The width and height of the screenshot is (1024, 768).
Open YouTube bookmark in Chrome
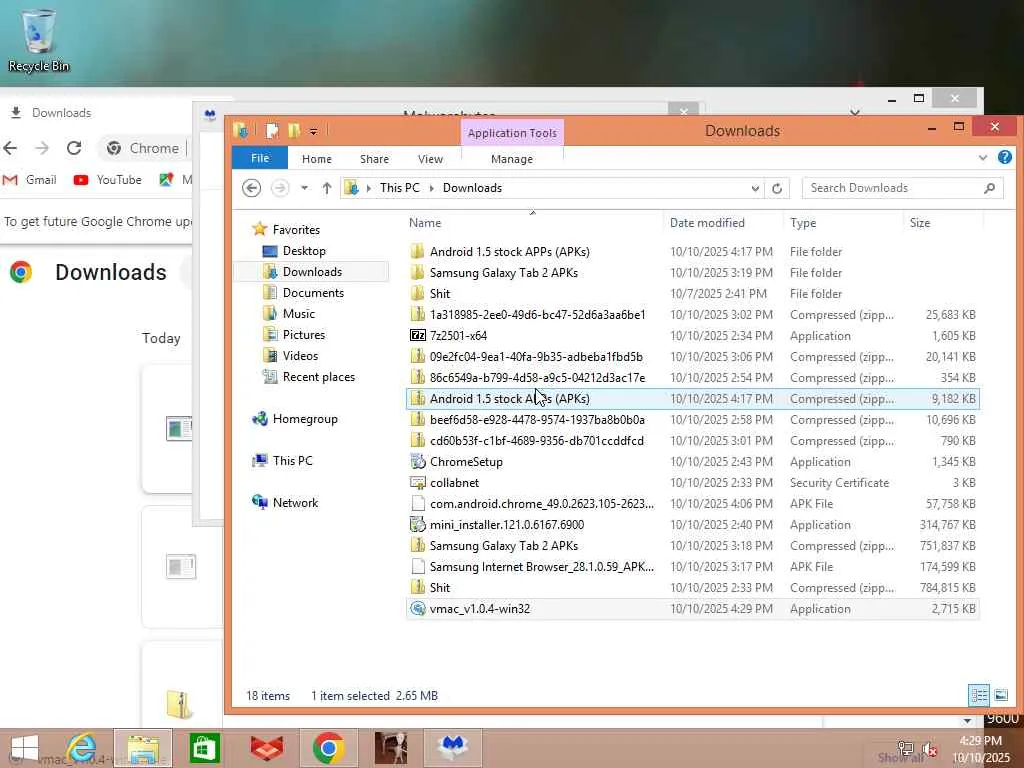(x=108, y=180)
